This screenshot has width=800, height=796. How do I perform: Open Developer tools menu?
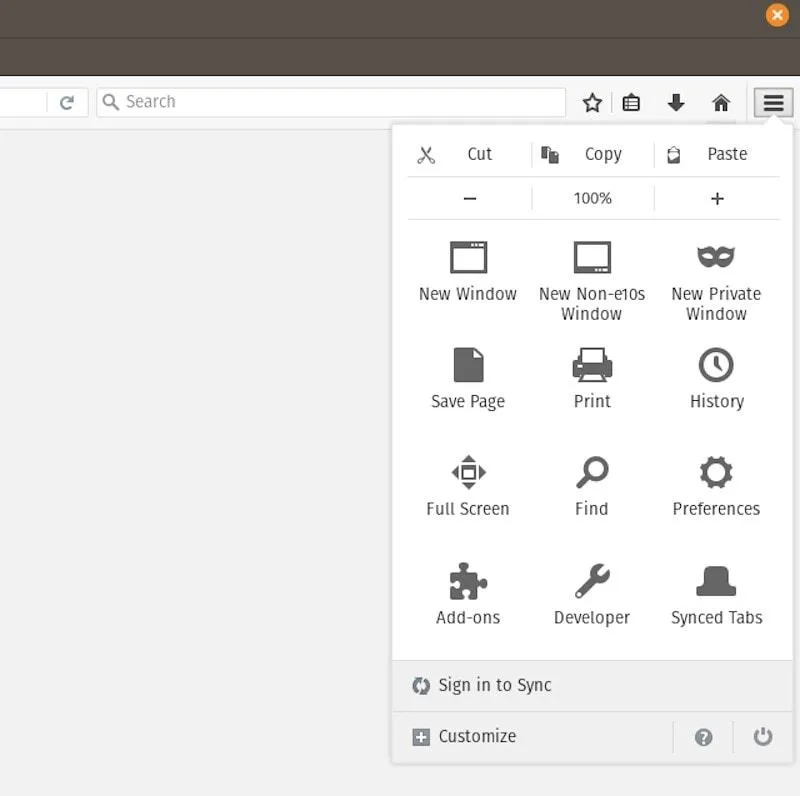pyautogui.click(x=591, y=592)
